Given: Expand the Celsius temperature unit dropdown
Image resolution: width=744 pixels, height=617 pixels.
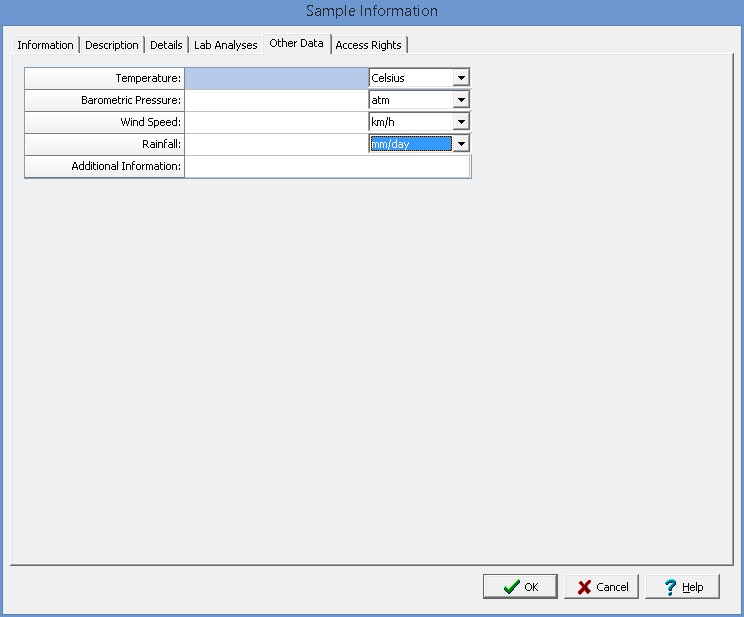Looking at the screenshot, I should click(x=460, y=78).
